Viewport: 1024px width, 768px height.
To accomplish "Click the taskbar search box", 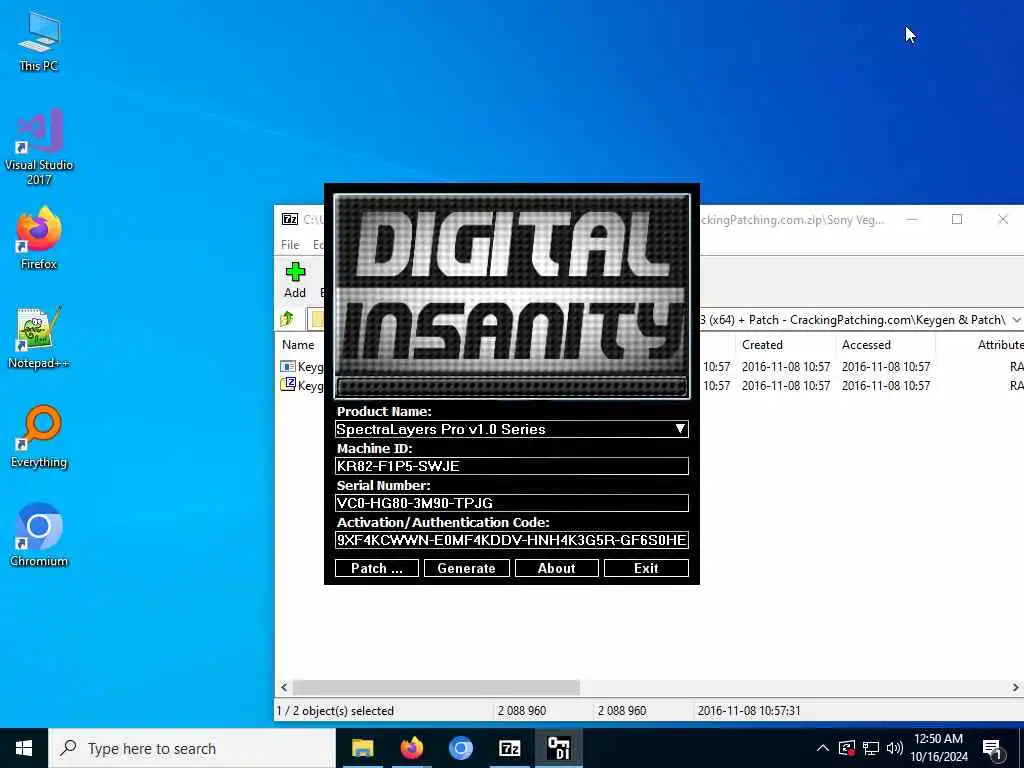I will click(x=192, y=748).
